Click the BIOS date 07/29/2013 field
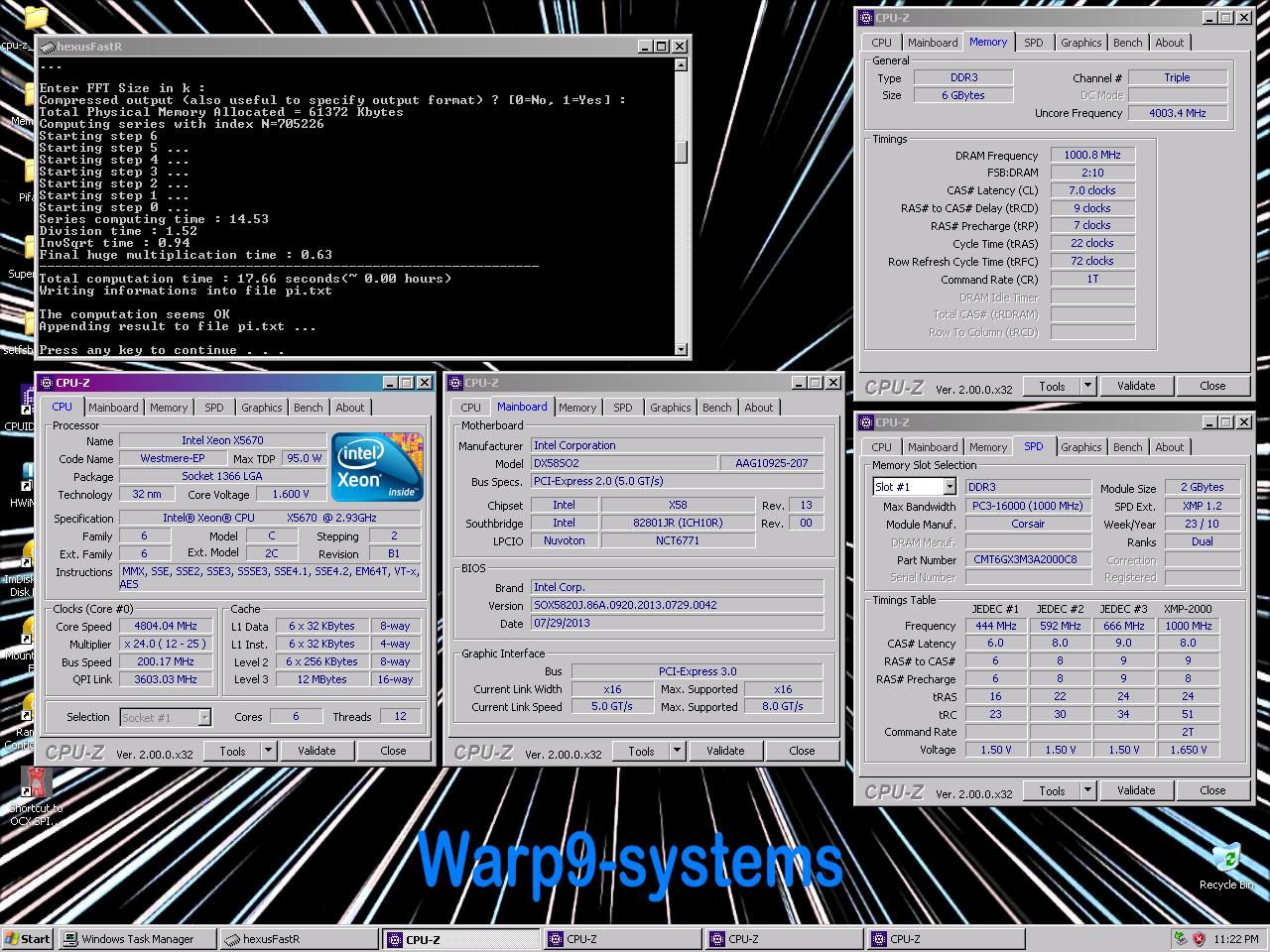The height and width of the screenshot is (952, 1270). click(678, 623)
